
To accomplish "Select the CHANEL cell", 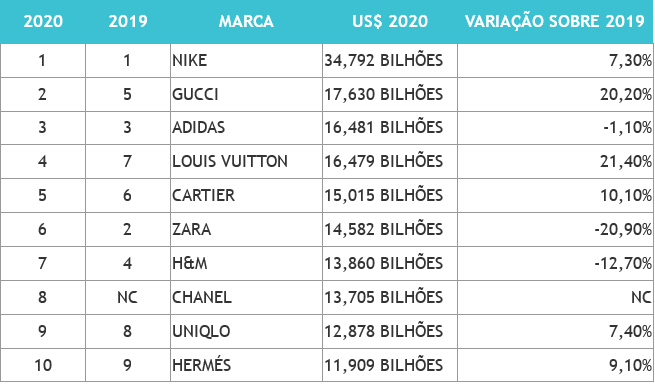I will point(246,298).
